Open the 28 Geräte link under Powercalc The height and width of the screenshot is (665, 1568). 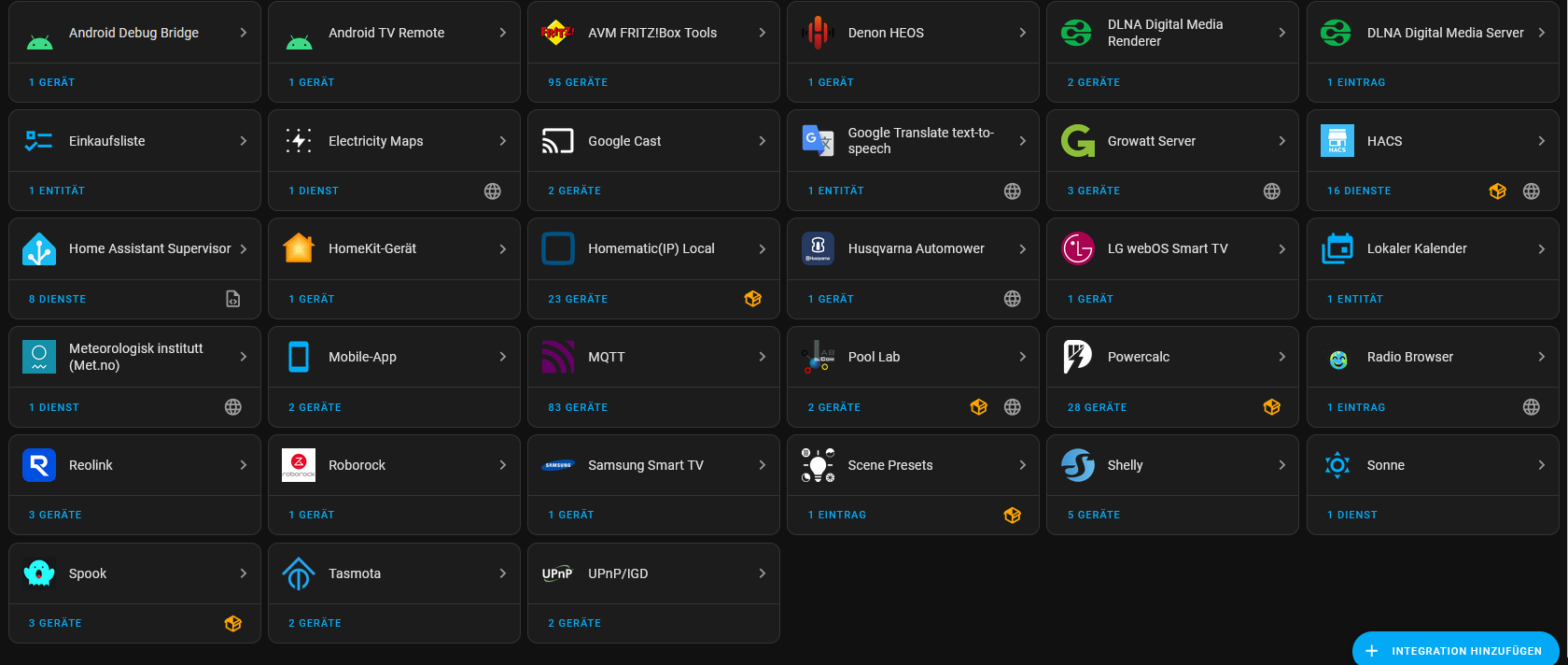click(x=1097, y=407)
